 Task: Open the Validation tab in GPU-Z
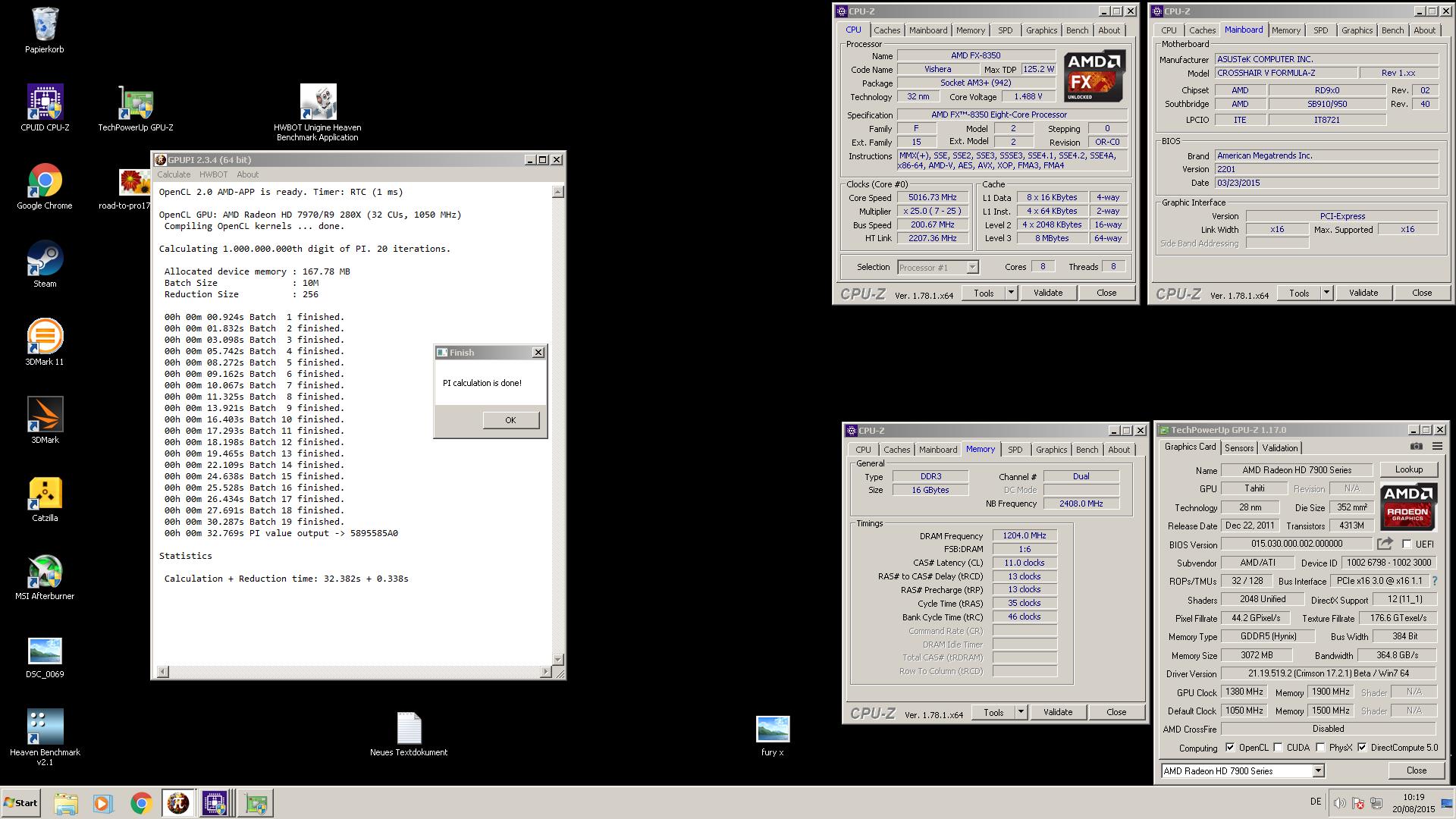click(1280, 448)
